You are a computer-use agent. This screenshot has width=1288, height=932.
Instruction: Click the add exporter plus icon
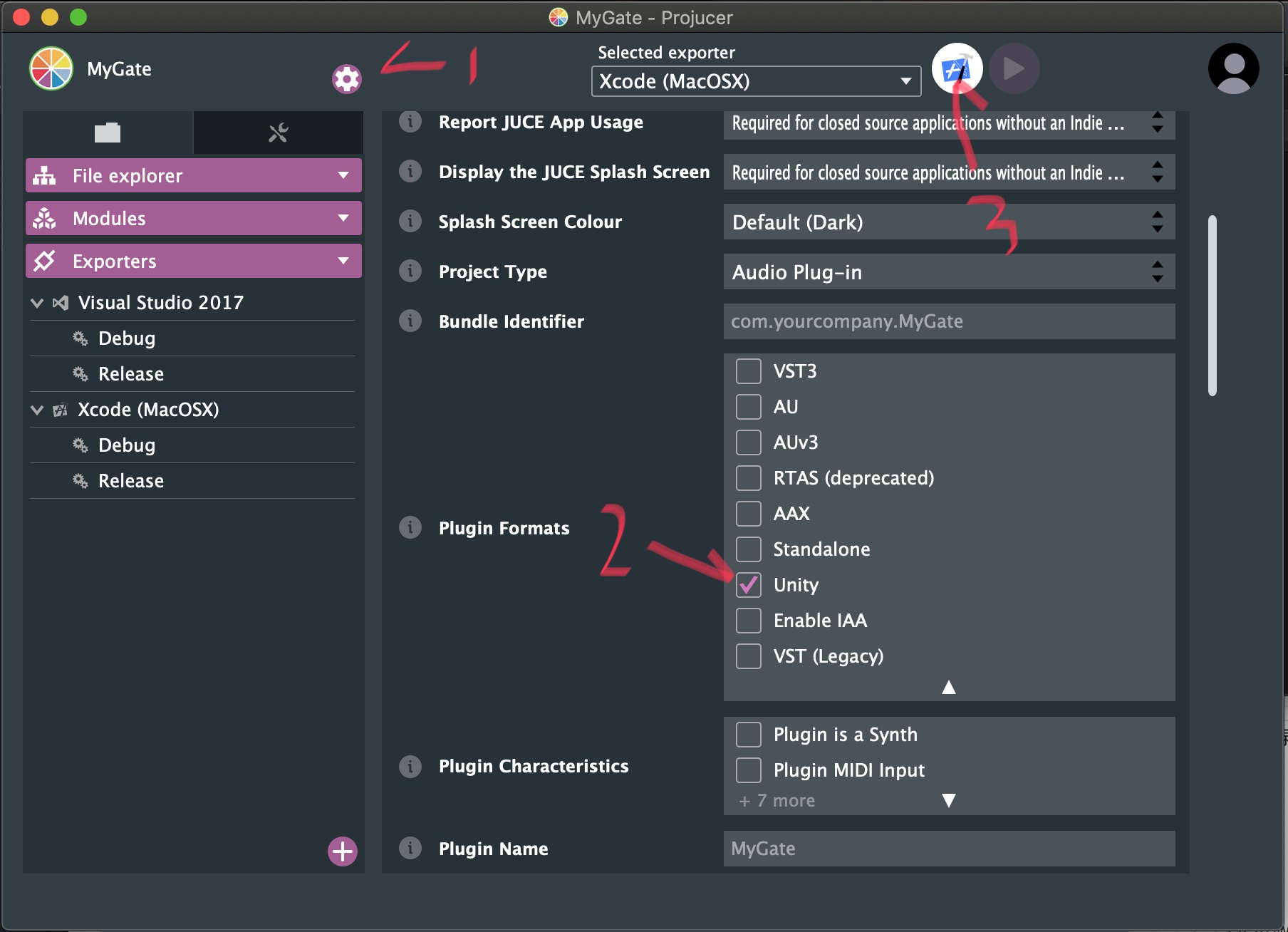coord(342,851)
